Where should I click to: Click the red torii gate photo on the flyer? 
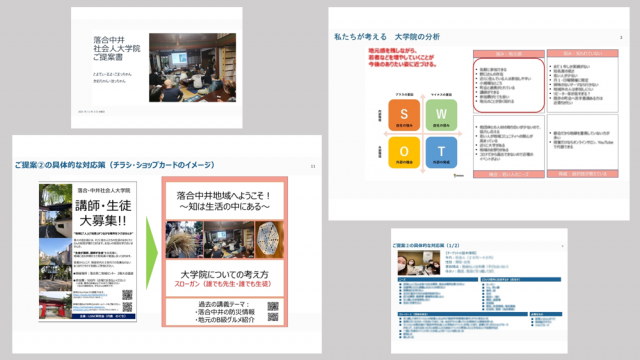55,305
